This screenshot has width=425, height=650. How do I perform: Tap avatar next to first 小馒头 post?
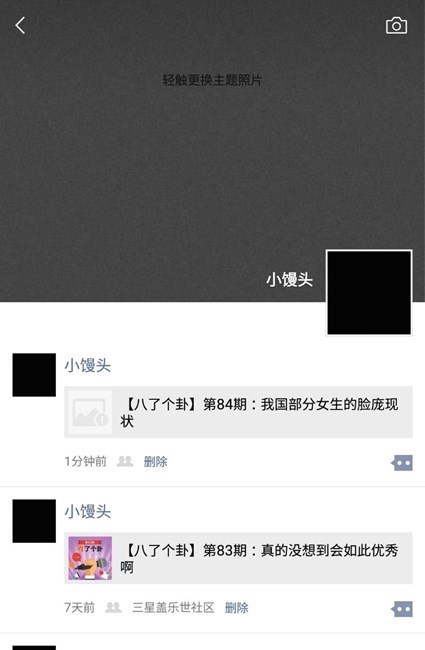pyautogui.click(x=34, y=375)
